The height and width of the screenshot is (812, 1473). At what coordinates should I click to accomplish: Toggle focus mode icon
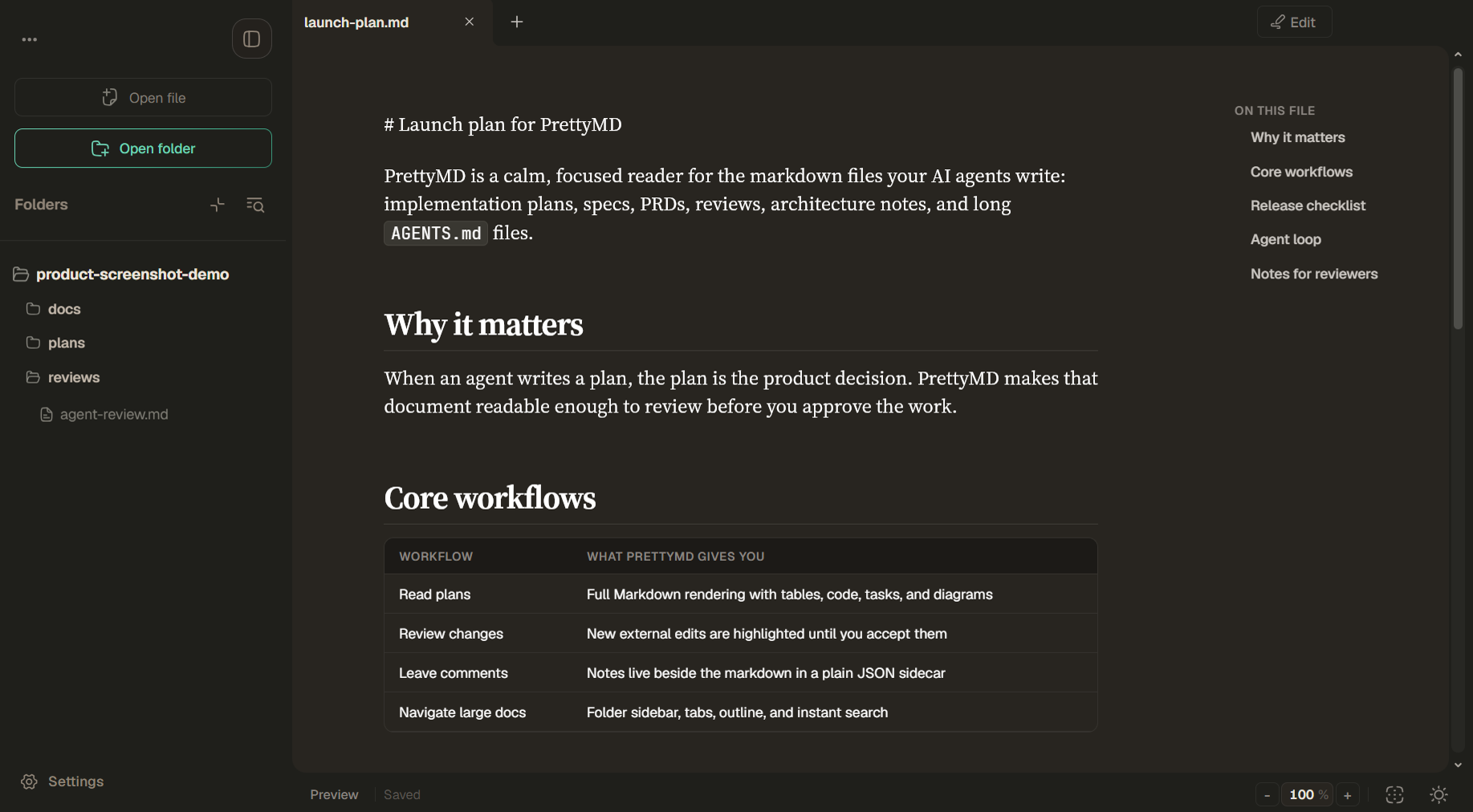(x=1395, y=795)
